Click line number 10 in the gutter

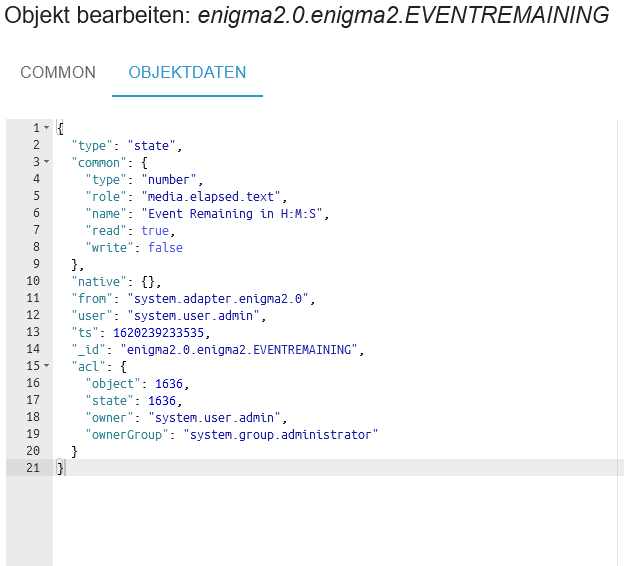(33, 281)
